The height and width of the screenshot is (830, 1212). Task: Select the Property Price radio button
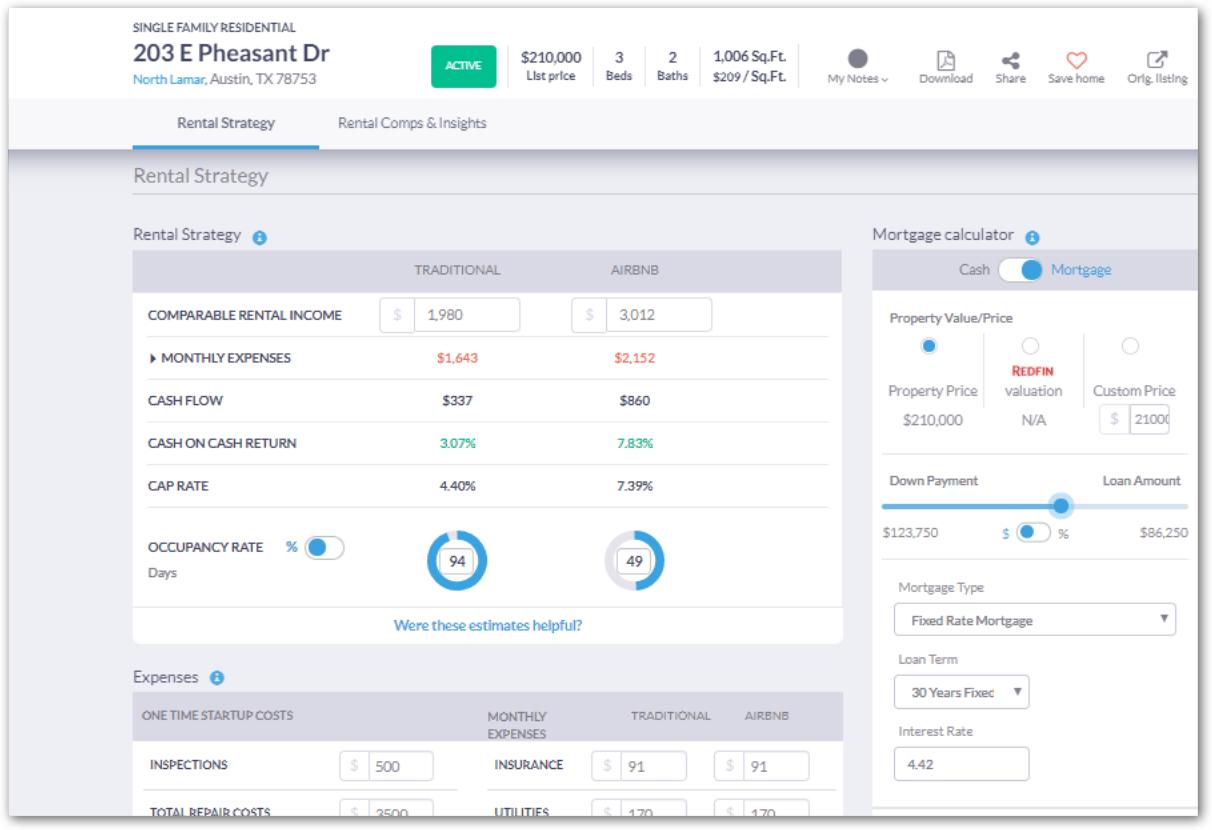(929, 346)
